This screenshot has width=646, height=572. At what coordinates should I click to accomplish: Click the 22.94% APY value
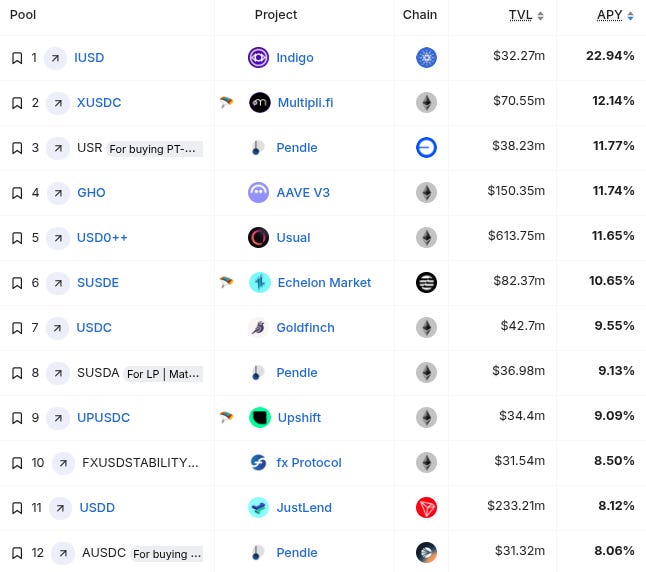tap(610, 56)
